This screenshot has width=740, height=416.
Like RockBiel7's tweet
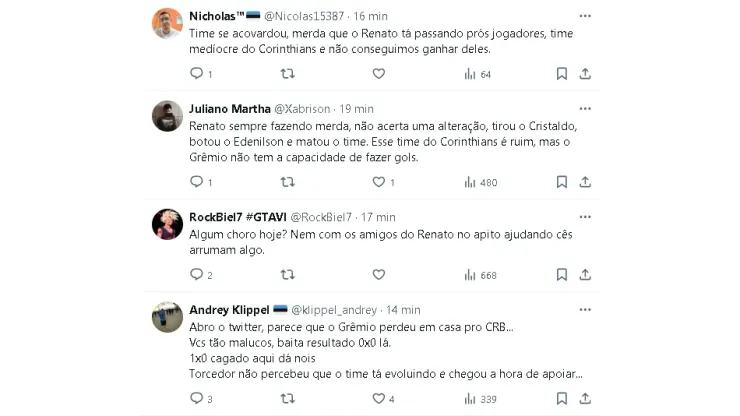point(378,275)
